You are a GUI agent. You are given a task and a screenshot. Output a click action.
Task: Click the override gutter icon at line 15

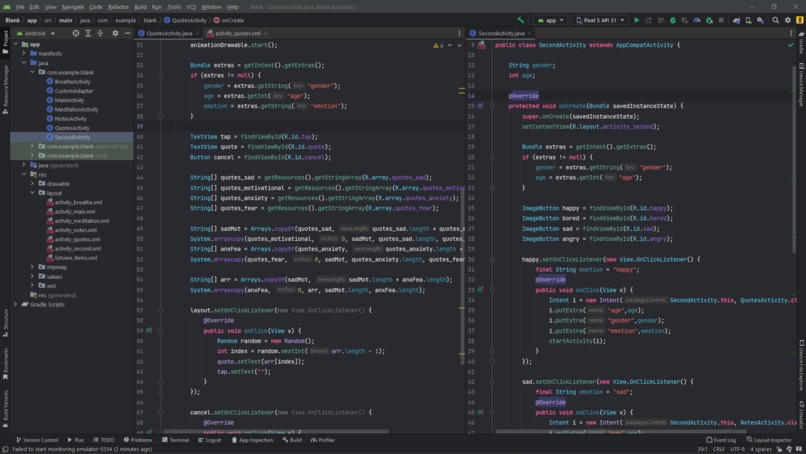click(x=480, y=106)
